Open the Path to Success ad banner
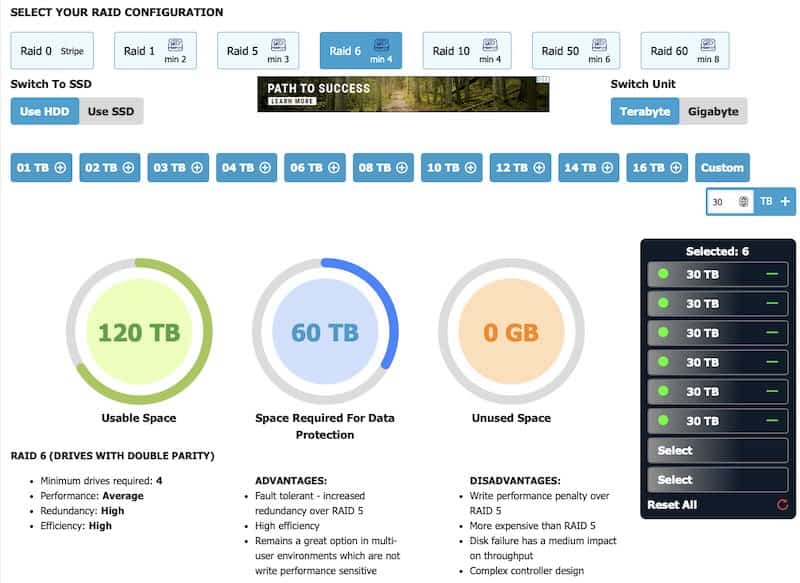The image size is (800, 583). coord(402,94)
